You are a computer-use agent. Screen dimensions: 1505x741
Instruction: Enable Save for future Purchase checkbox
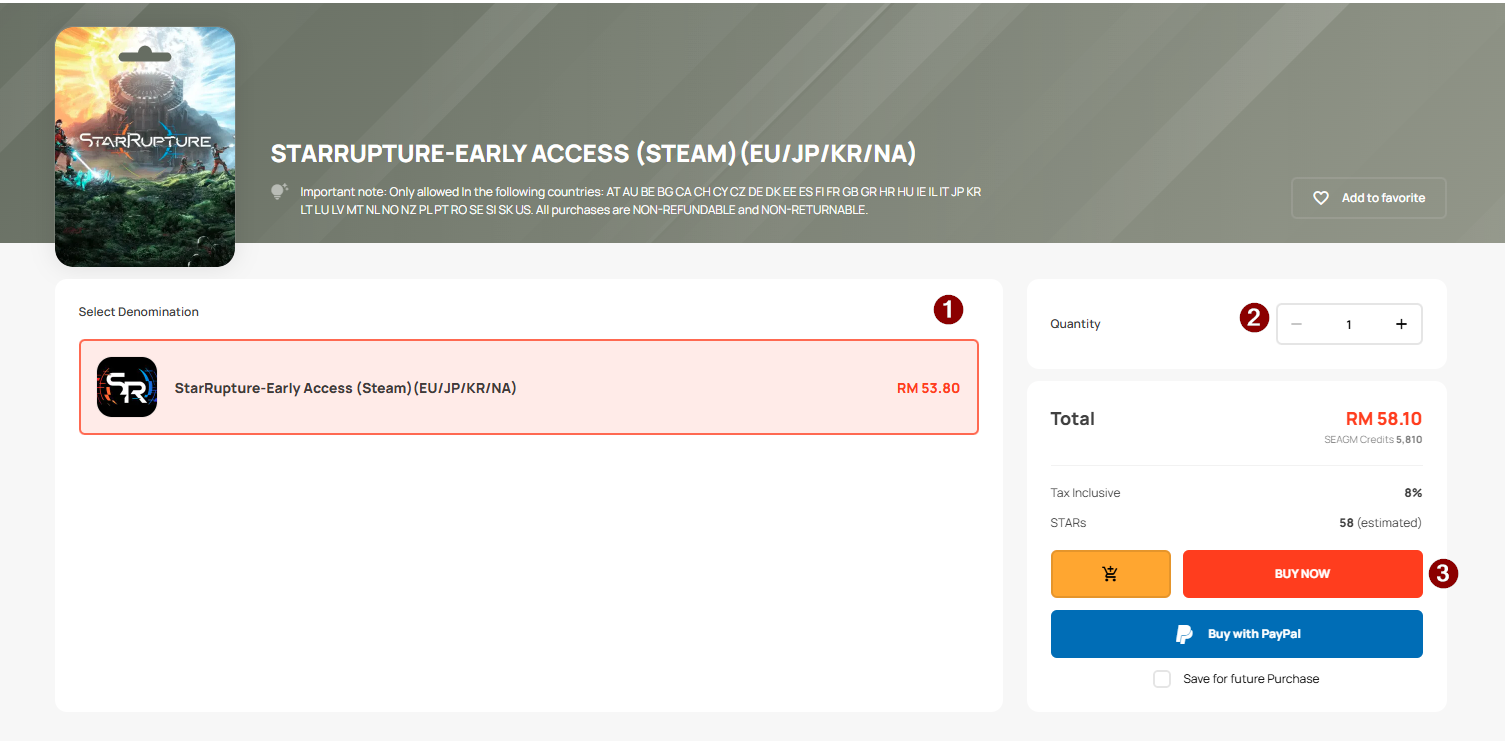(1162, 679)
